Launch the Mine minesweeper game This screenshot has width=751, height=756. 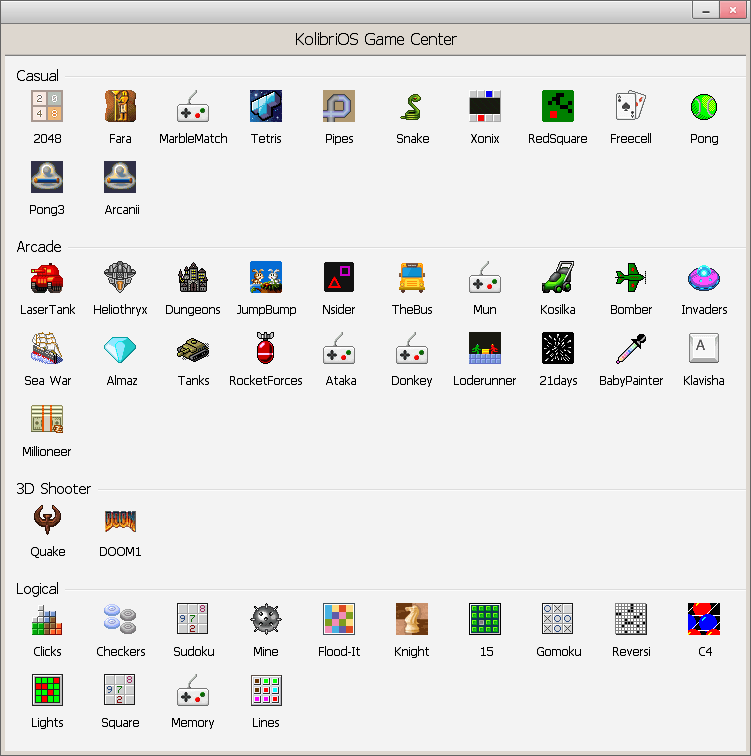(x=266, y=619)
